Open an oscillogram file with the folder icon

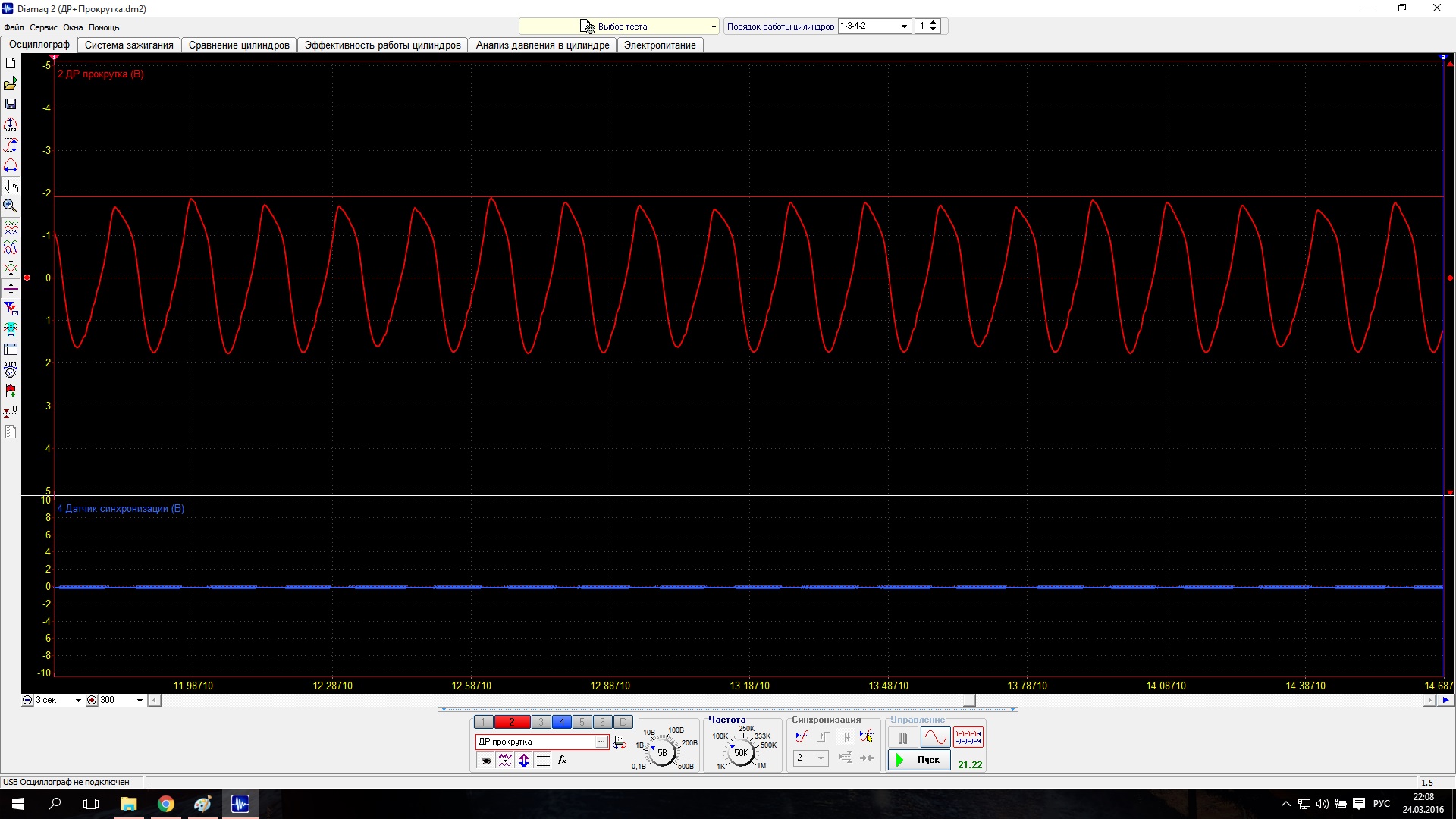coord(11,84)
